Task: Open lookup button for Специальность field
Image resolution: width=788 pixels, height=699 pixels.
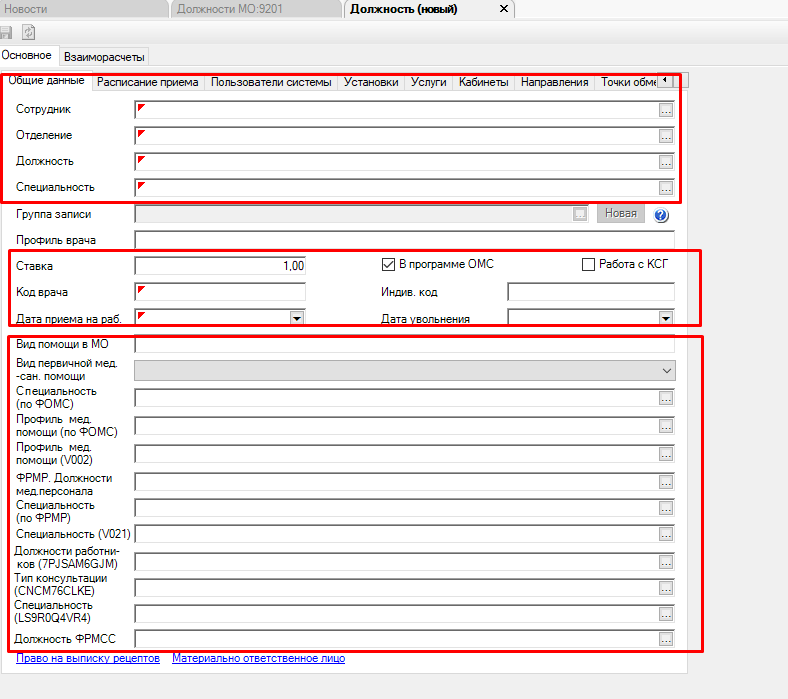Action: tap(666, 188)
